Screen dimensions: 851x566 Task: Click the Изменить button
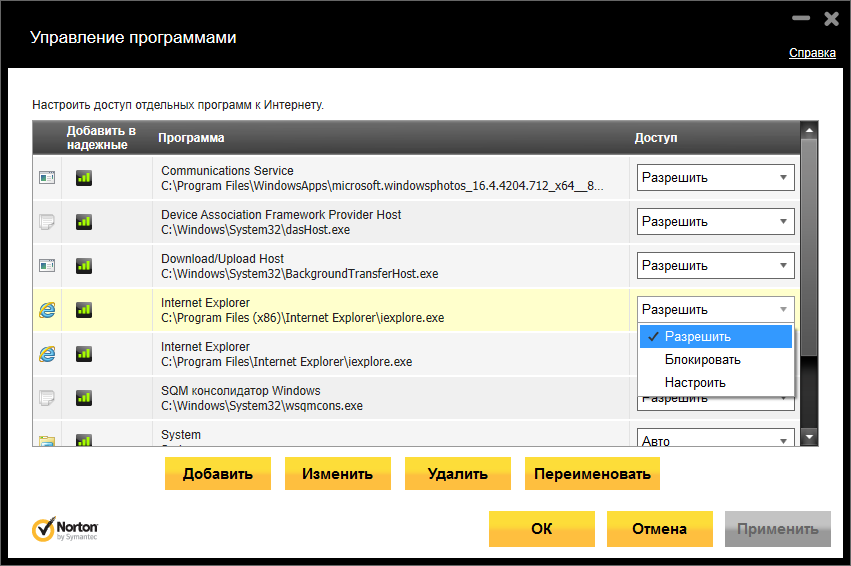point(338,474)
